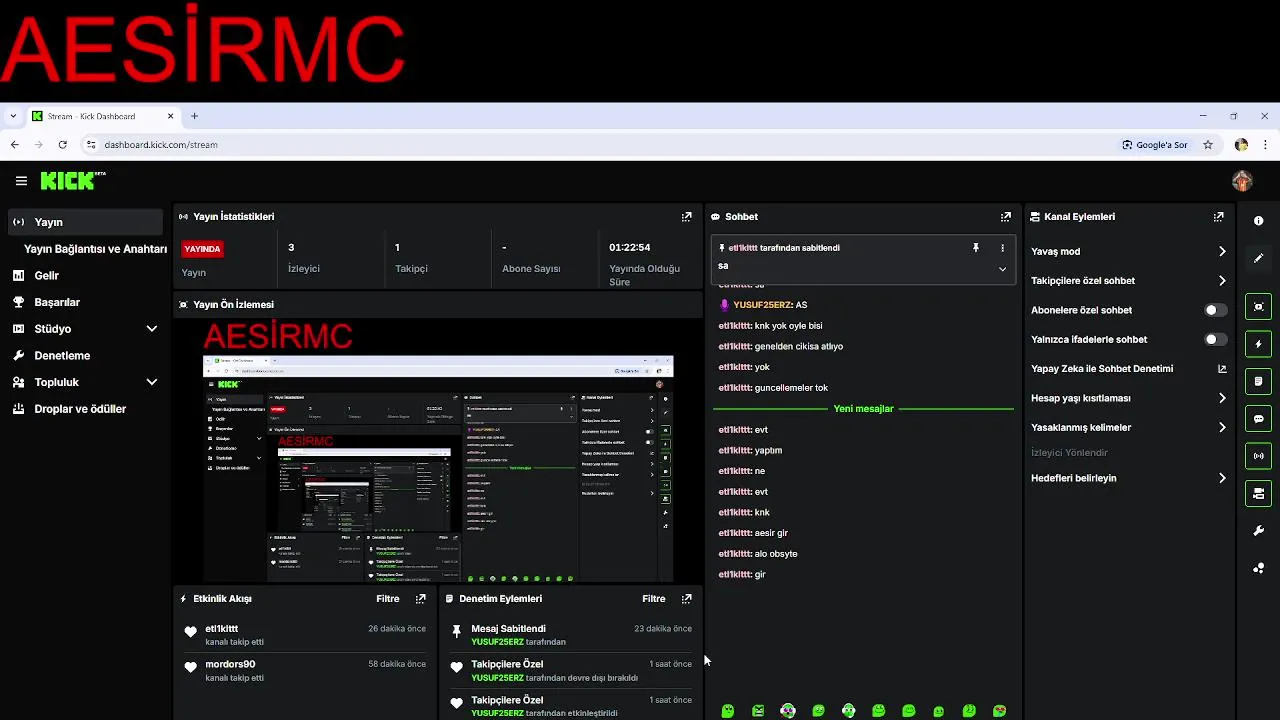Toggle the chat speech bubble sidebar icon

click(1259, 419)
